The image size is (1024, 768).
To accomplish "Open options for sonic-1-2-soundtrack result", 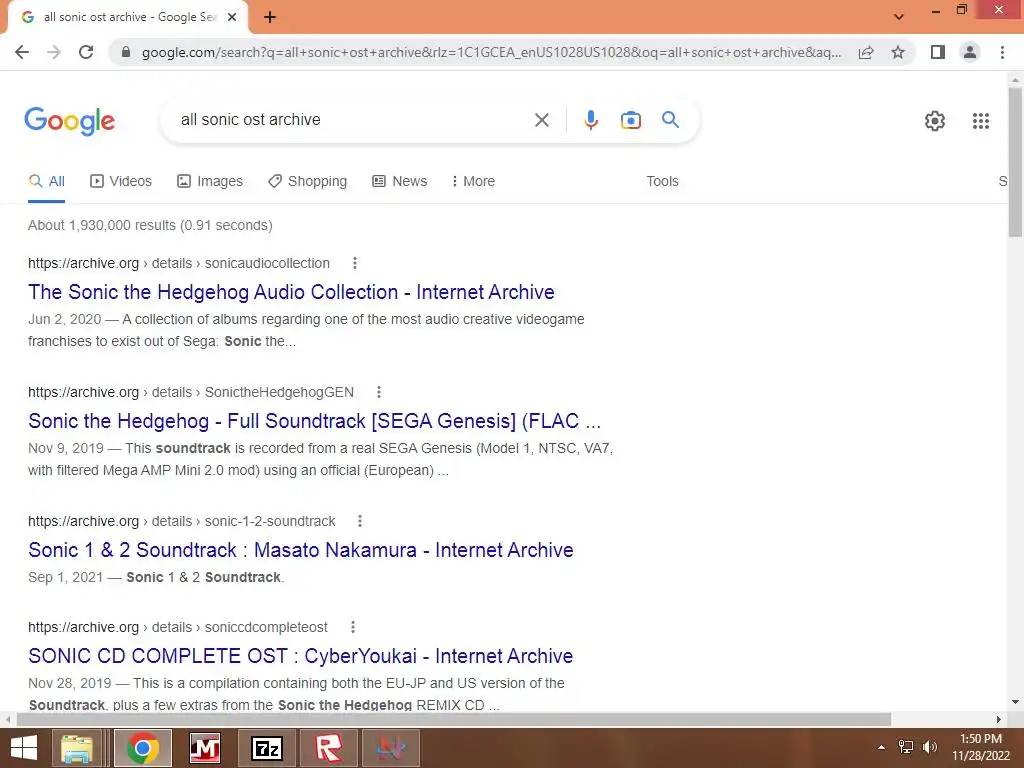I will pos(360,521).
